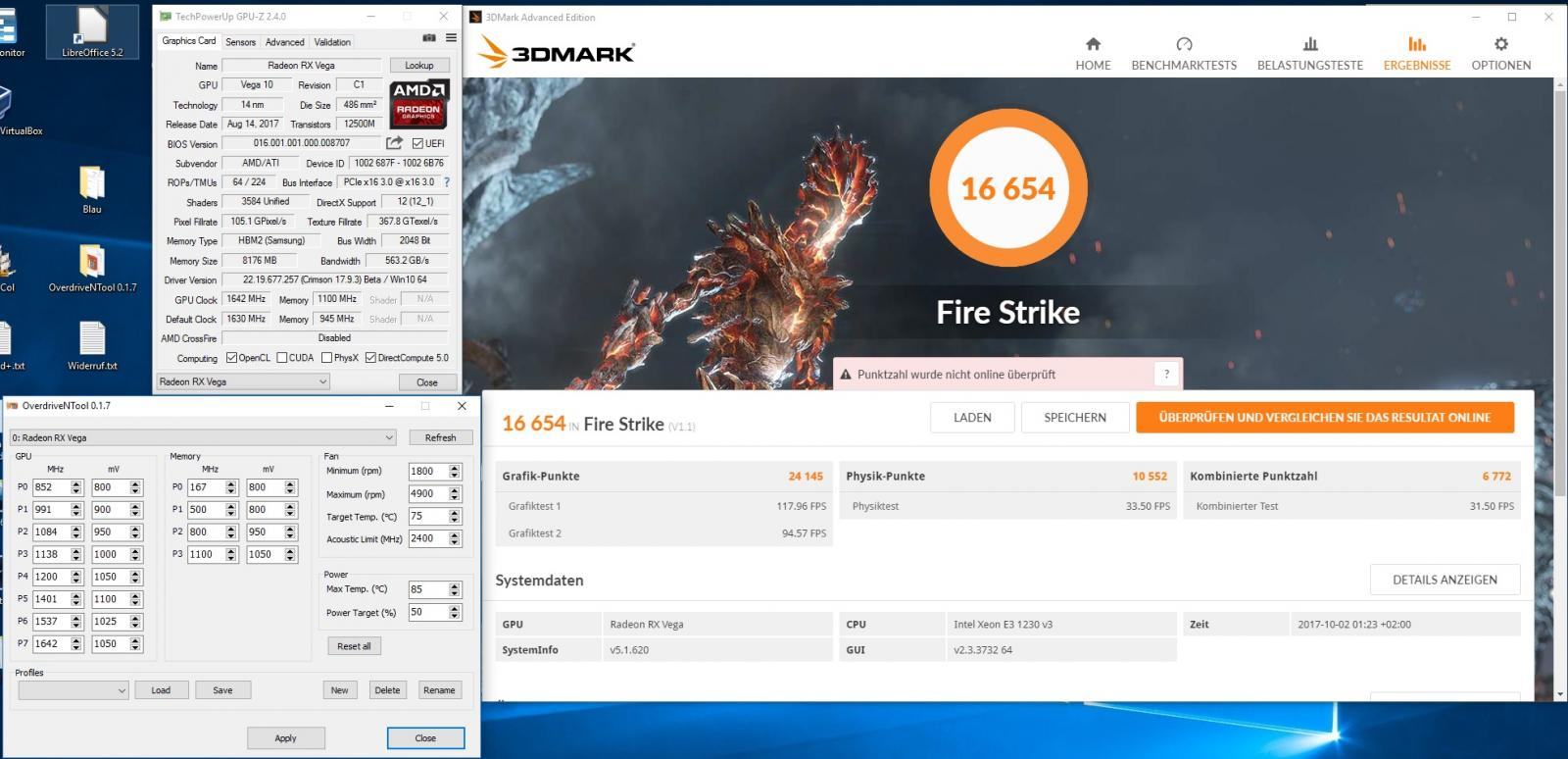The width and height of the screenshot is (1568, 759).
Task: Click the Load profile button
Action: [x=161, y=690]
